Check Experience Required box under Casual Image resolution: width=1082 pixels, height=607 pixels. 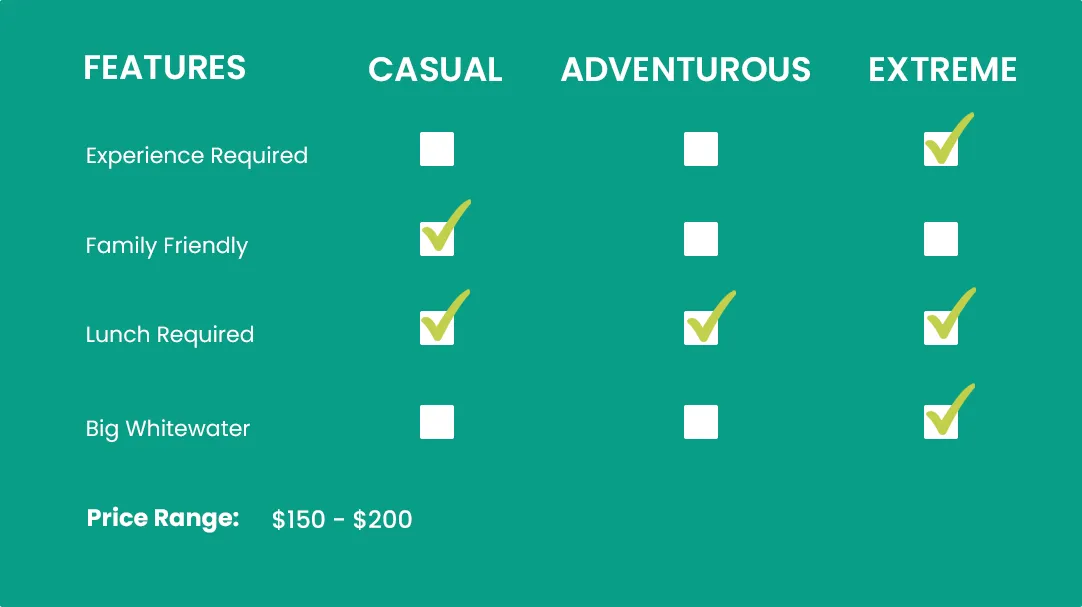(x=436, y=149)
